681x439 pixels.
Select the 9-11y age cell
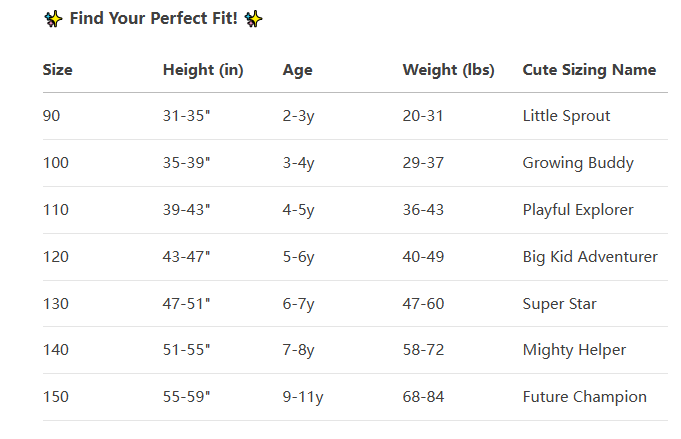pos(303,397)
